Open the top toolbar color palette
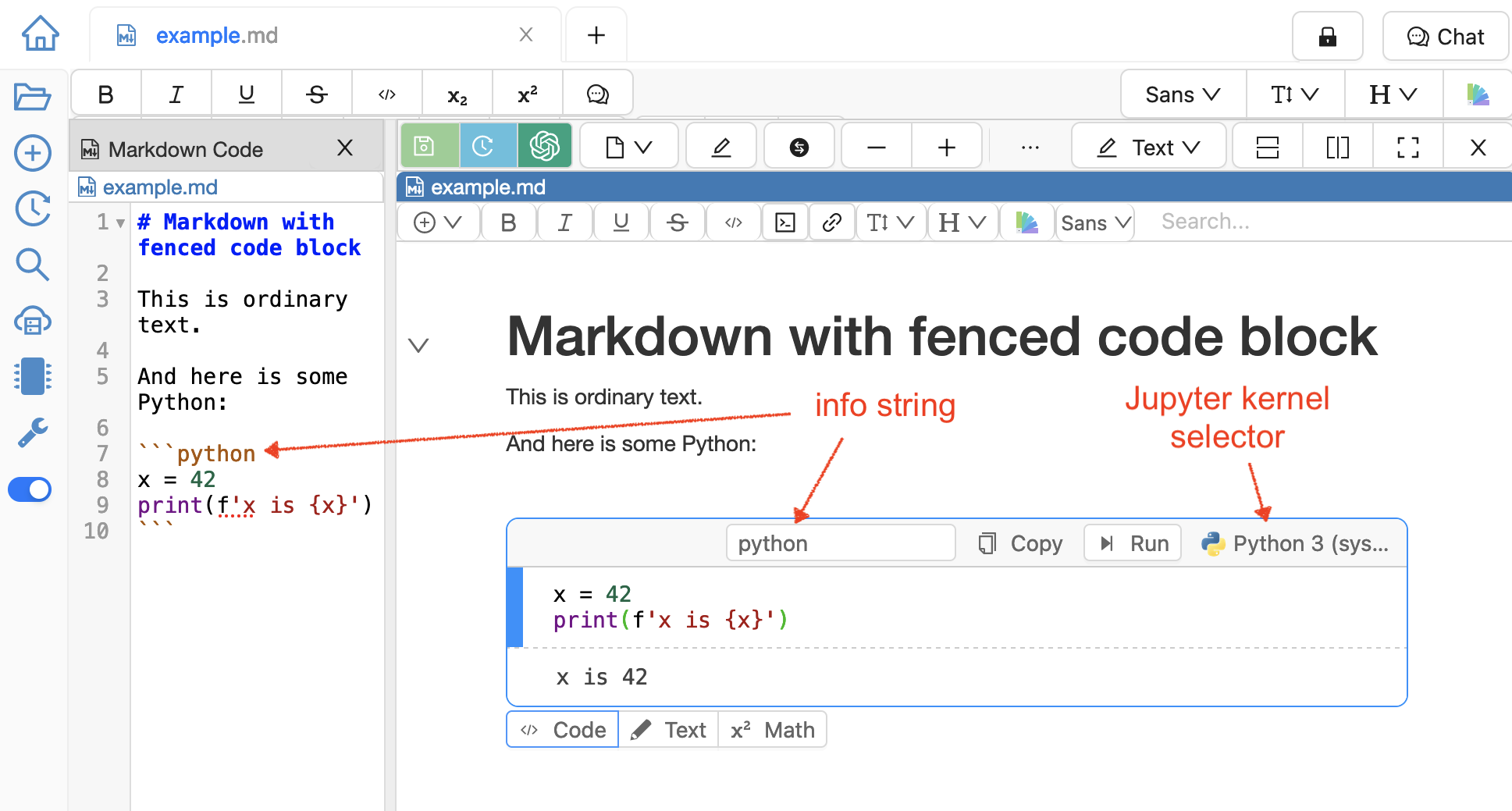The height and width of the screenshot is (811, 1512). 1477,94
